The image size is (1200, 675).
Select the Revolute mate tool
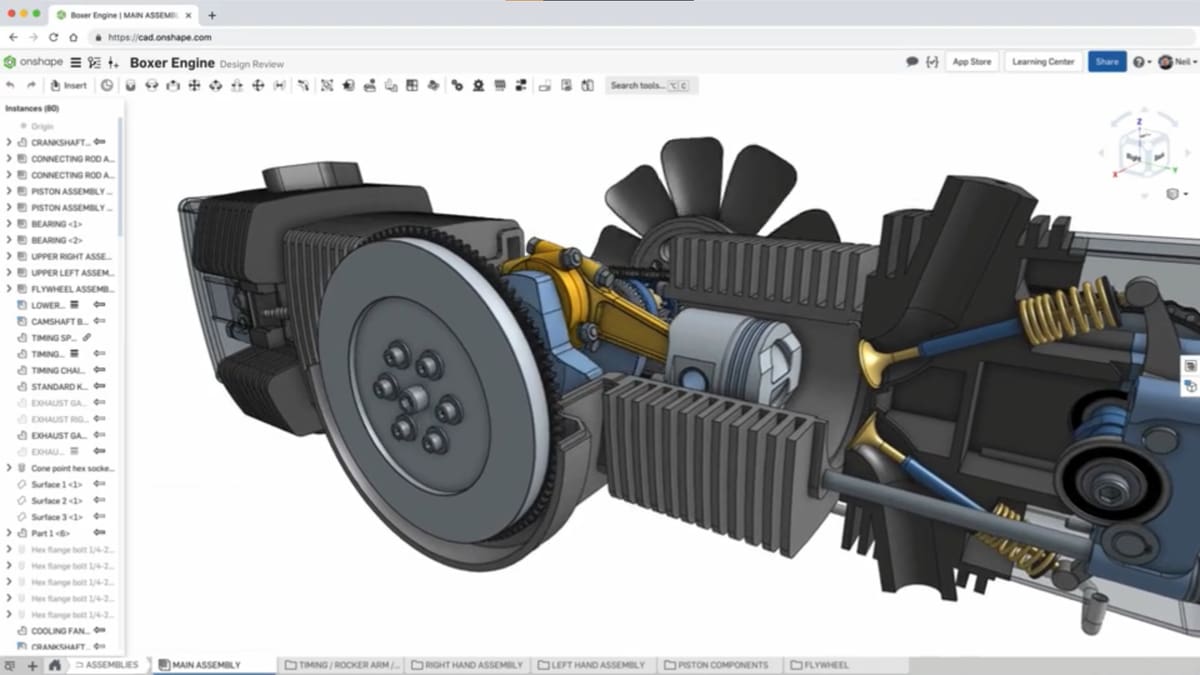point(152,86)
